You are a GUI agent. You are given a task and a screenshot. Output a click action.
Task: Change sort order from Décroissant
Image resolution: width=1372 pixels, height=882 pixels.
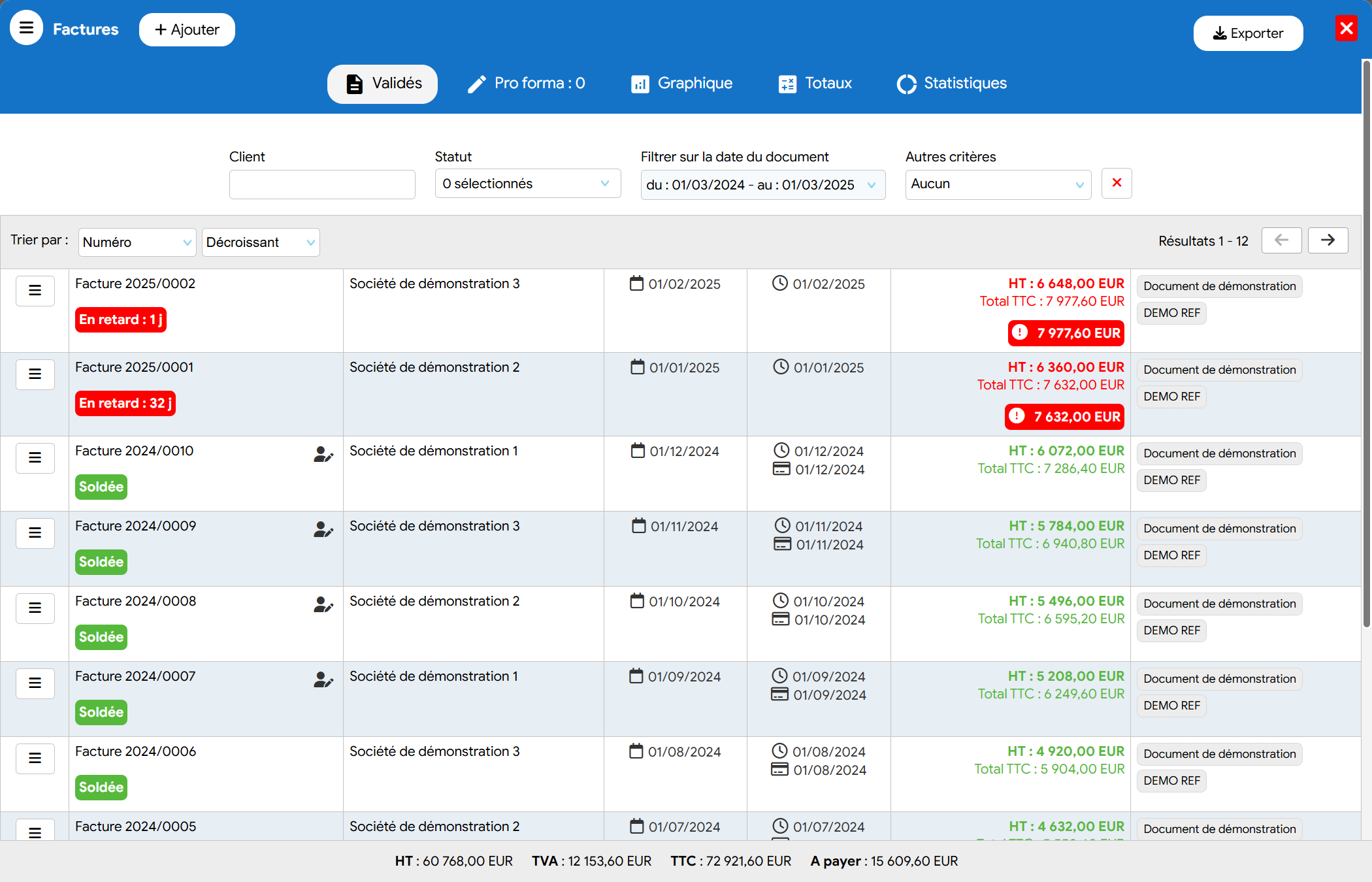(261, 242)
